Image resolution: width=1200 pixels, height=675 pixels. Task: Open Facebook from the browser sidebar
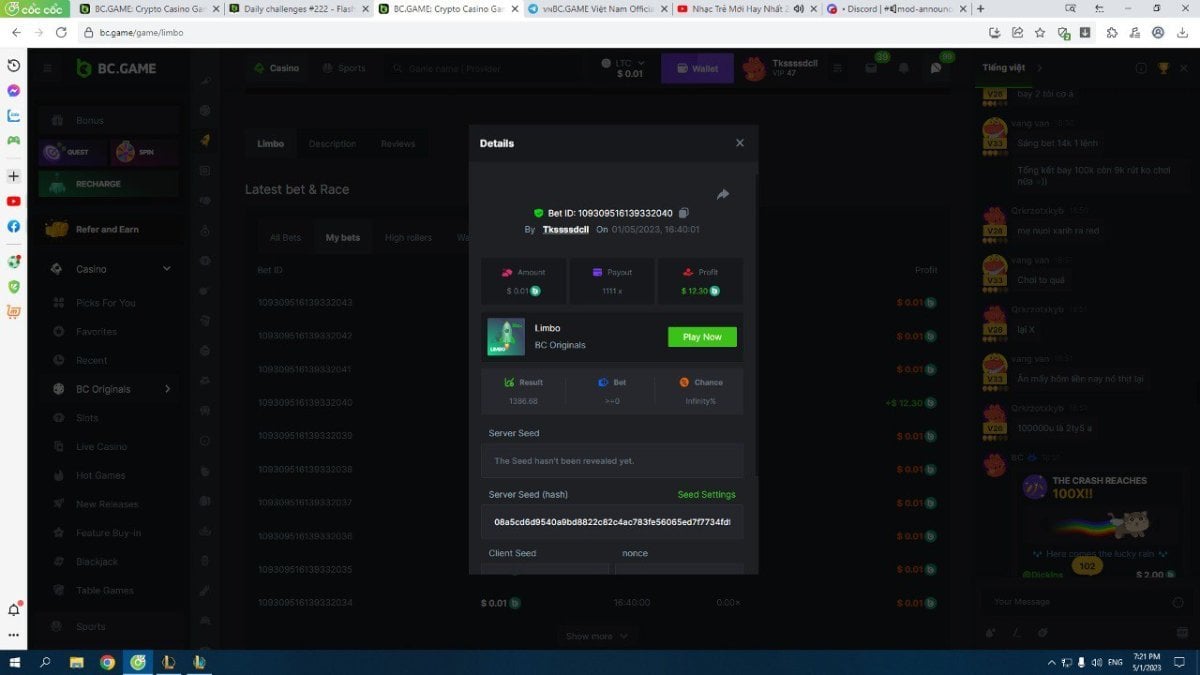pos(13,226)
